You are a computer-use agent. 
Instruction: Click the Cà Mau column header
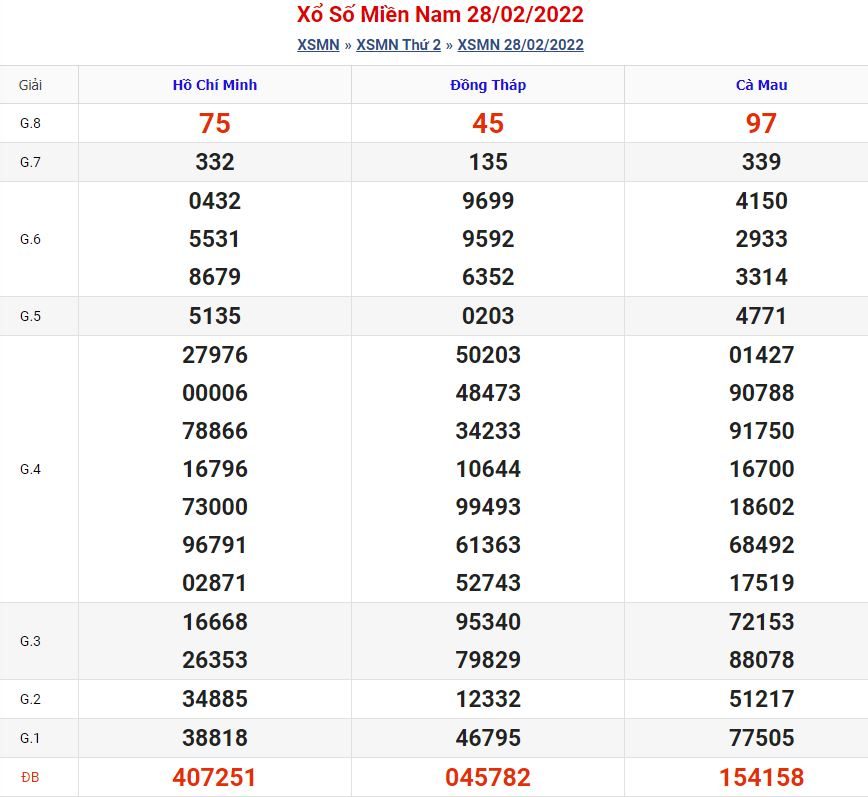[x=762, y=85]
